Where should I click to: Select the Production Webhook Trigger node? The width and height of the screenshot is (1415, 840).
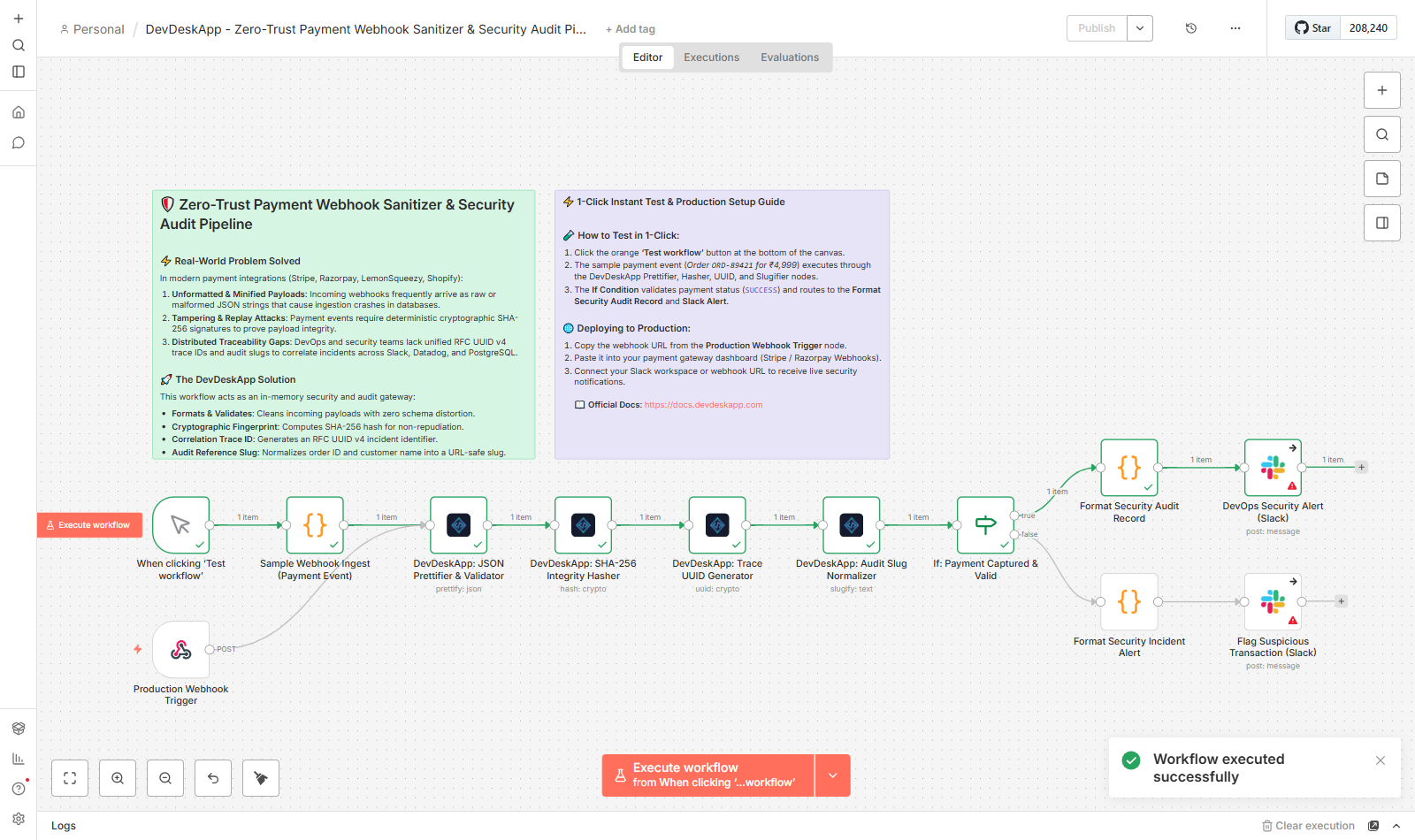[181, 650]
